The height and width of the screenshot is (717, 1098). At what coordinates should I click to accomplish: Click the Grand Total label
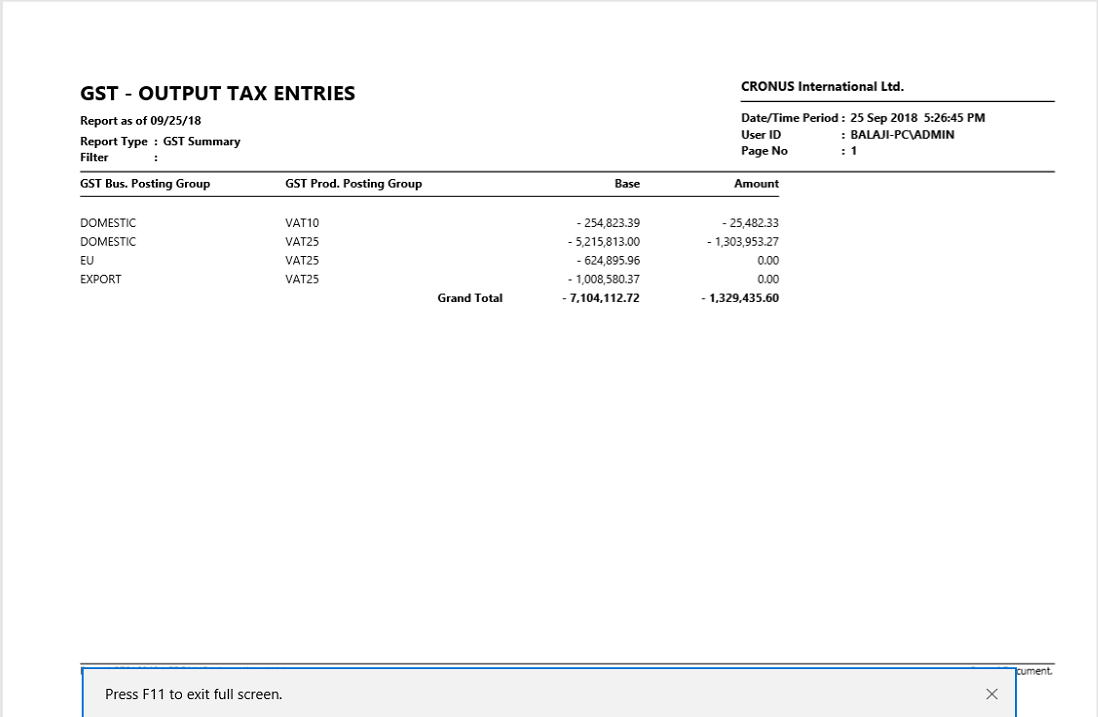470,298
